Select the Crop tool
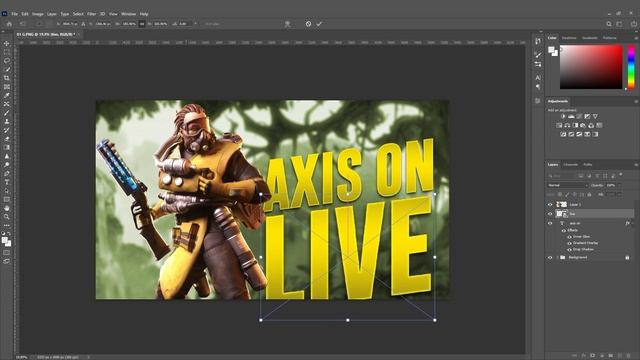Image resolution: width=640 pixels, height=360 pixels. click(7, 78)
